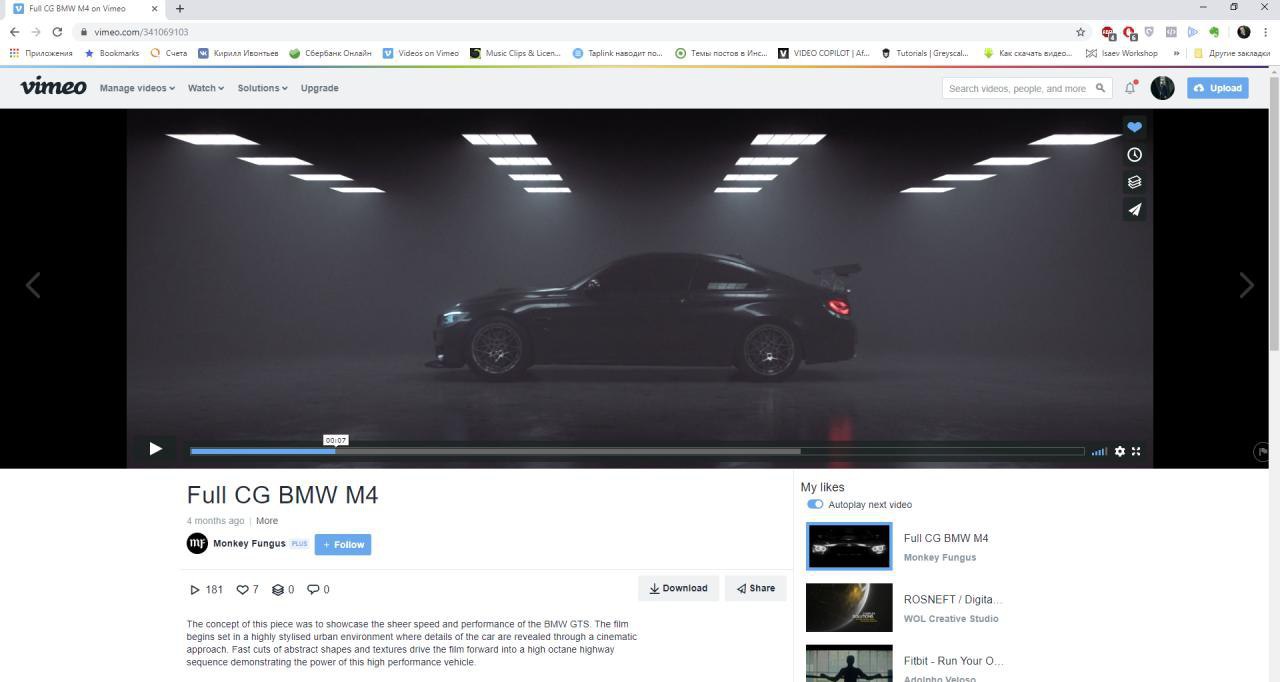Open Fitbit - Run Your video thumbnail
Viewport: 1280px width, 682px height.
pyautogui.click(x=849, y=664)
